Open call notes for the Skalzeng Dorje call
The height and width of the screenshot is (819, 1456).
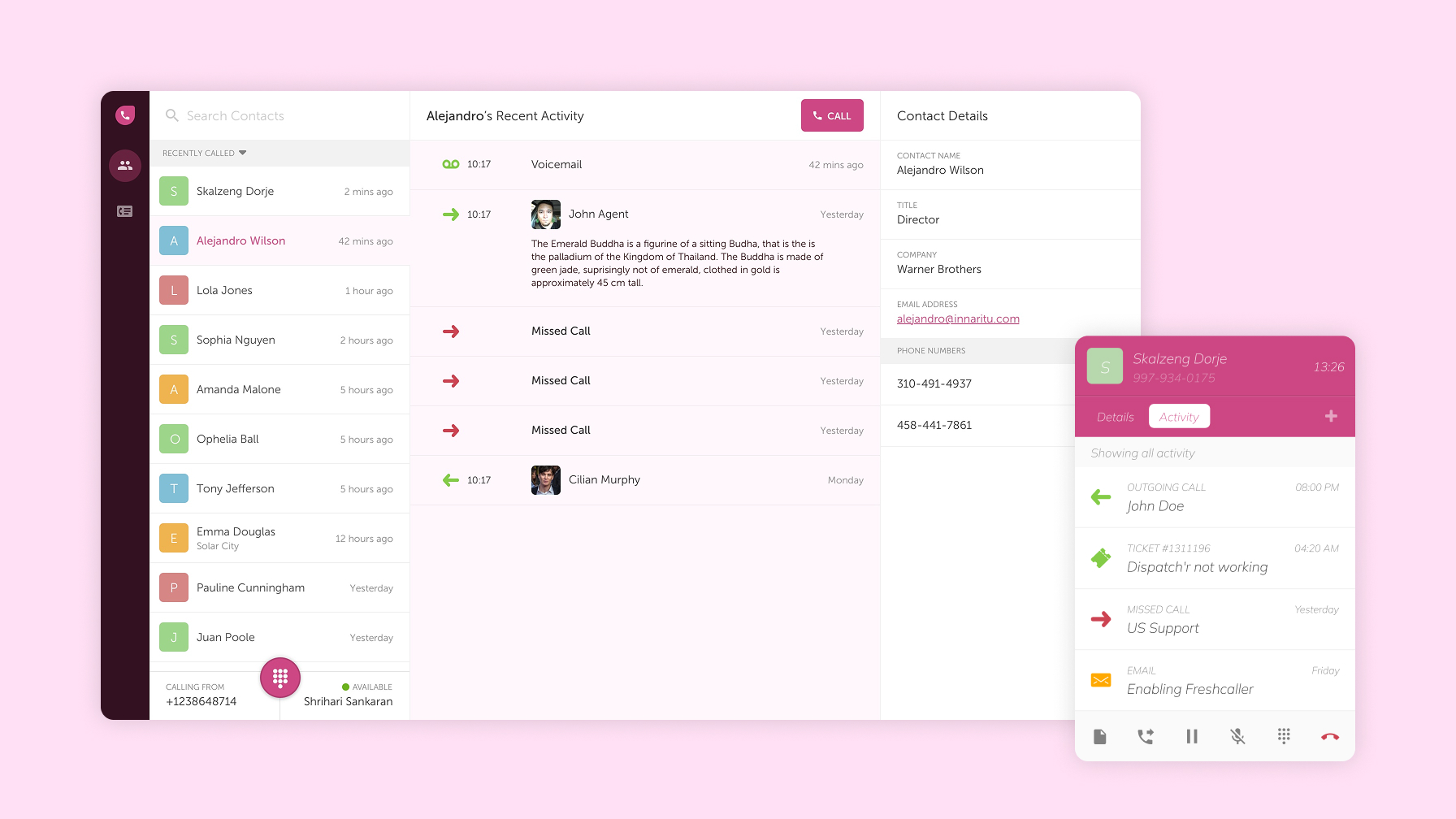click(1100, 736)
